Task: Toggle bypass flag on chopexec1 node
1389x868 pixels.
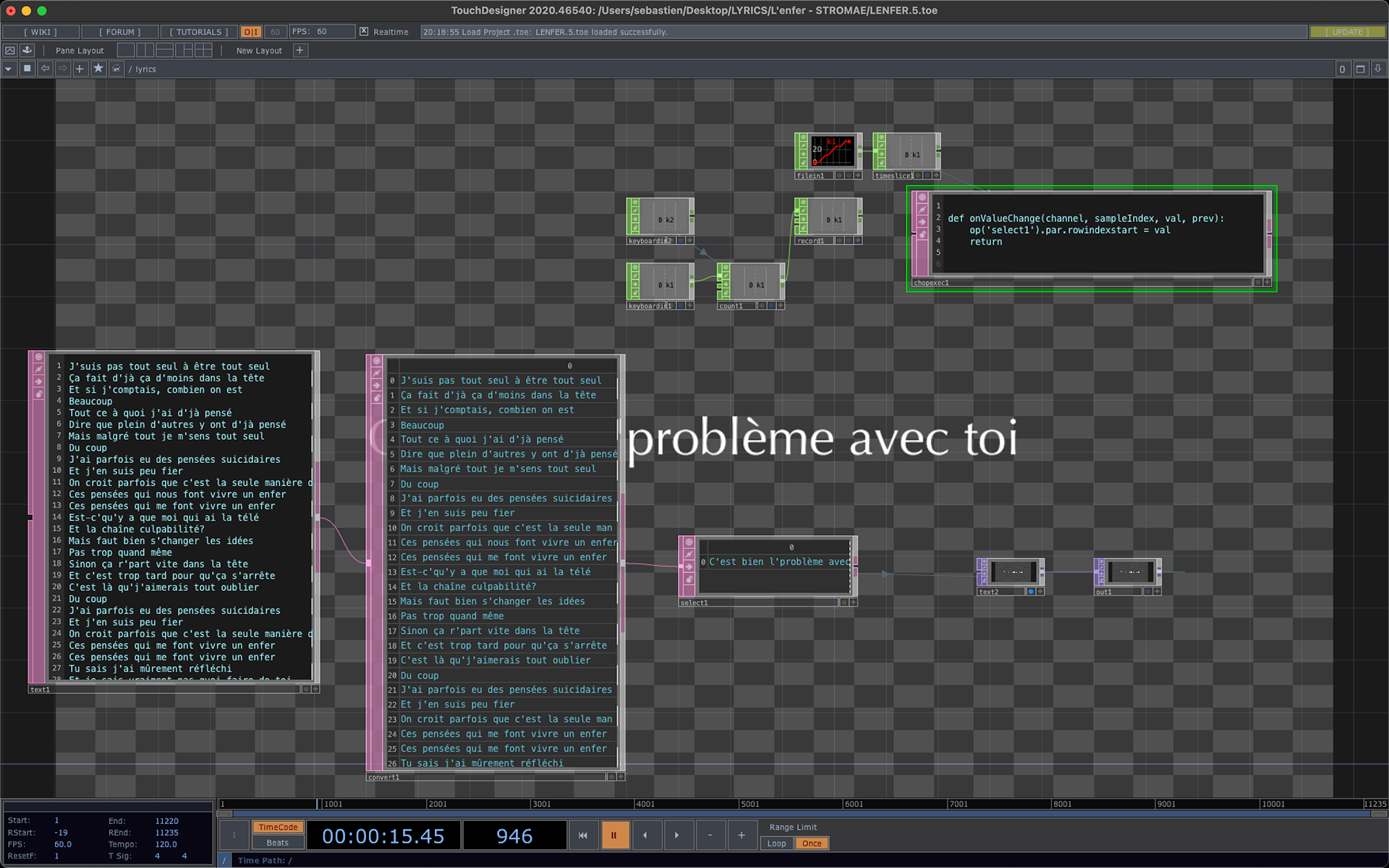Action: (x=922, y=222)
